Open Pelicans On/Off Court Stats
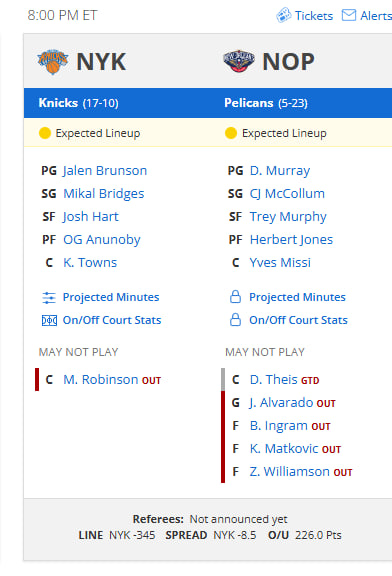This screenshot has width=392, height=576. [298, 320]
